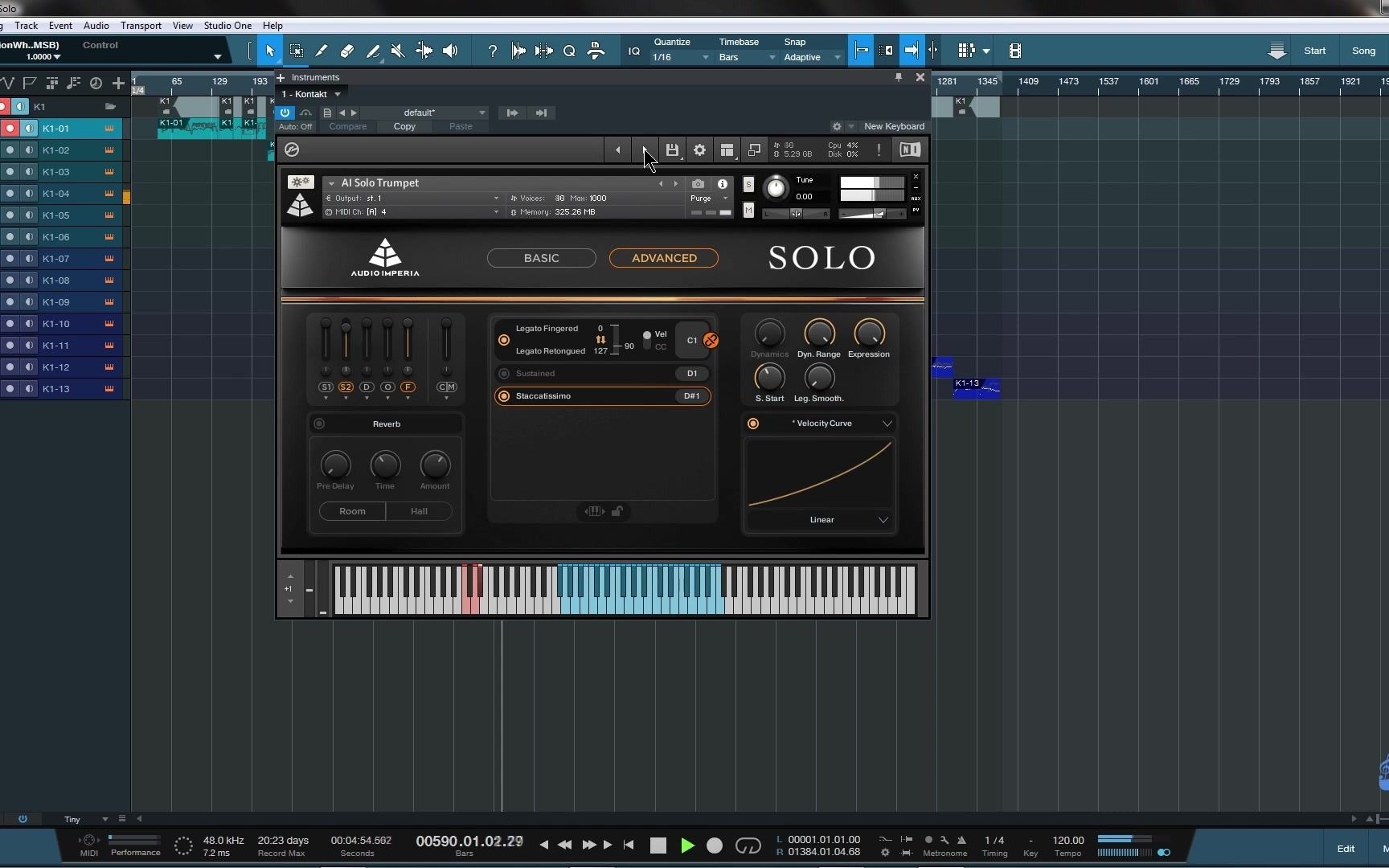Toggle the Staccatissimo articulation button
The height and width of the screenshot is (868, 1389).
coord(504,396)
